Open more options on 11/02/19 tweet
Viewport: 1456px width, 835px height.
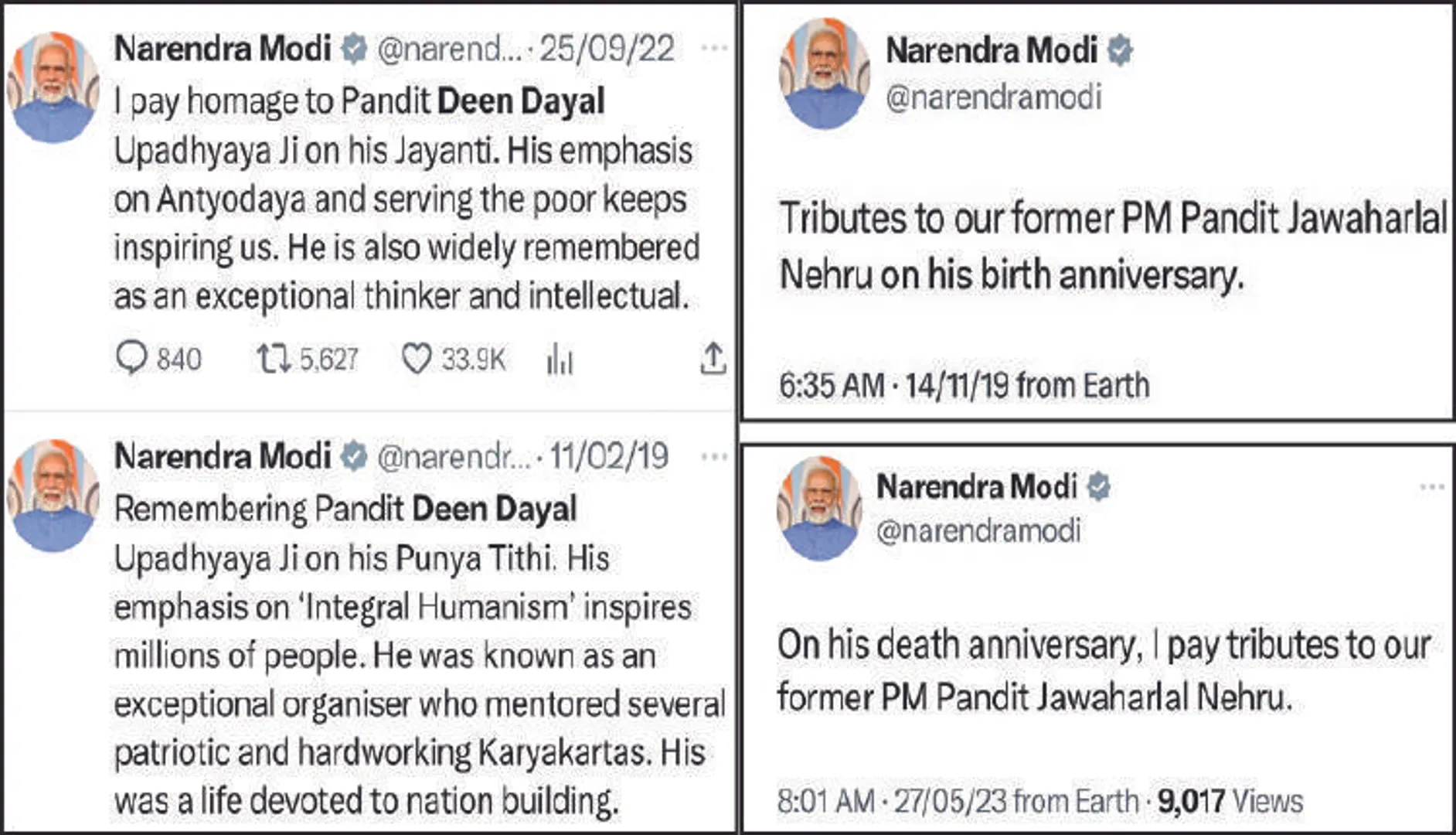click(713, 456)
